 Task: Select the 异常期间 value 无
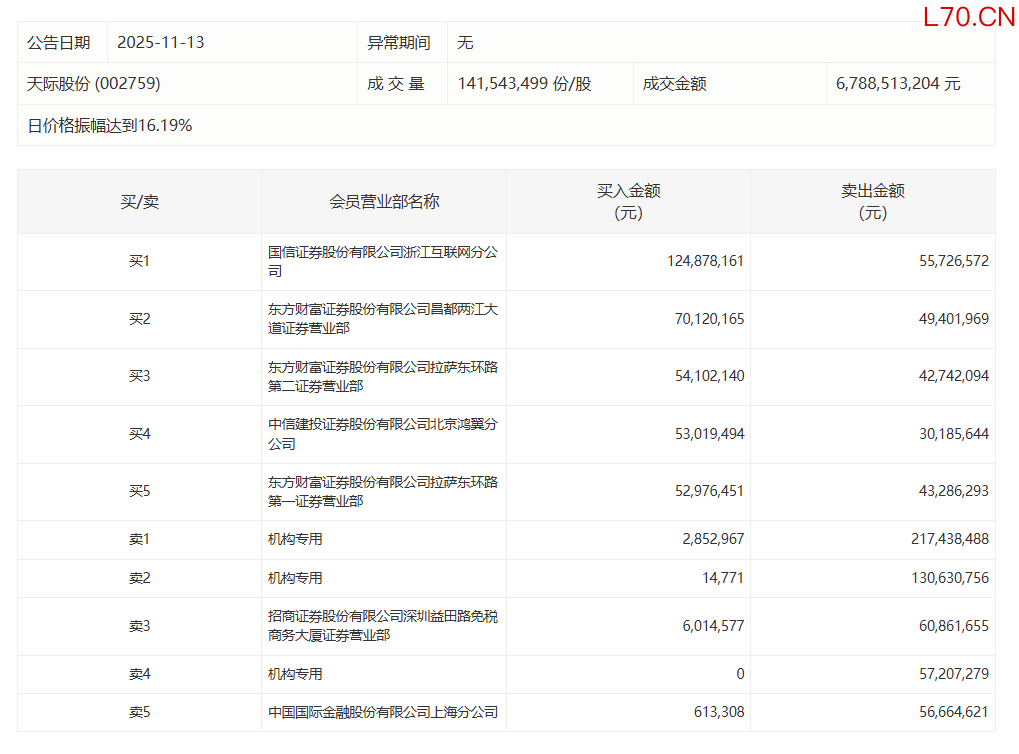click(x=465, y=42)
